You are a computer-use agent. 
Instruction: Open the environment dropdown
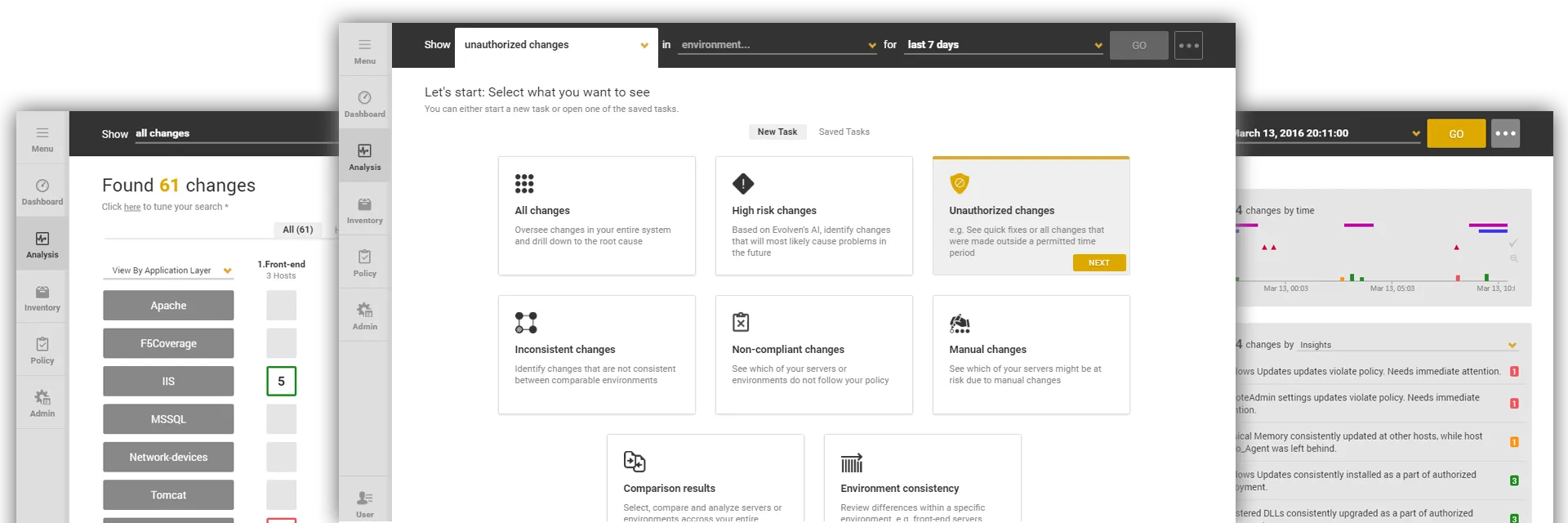pos(871,46)
